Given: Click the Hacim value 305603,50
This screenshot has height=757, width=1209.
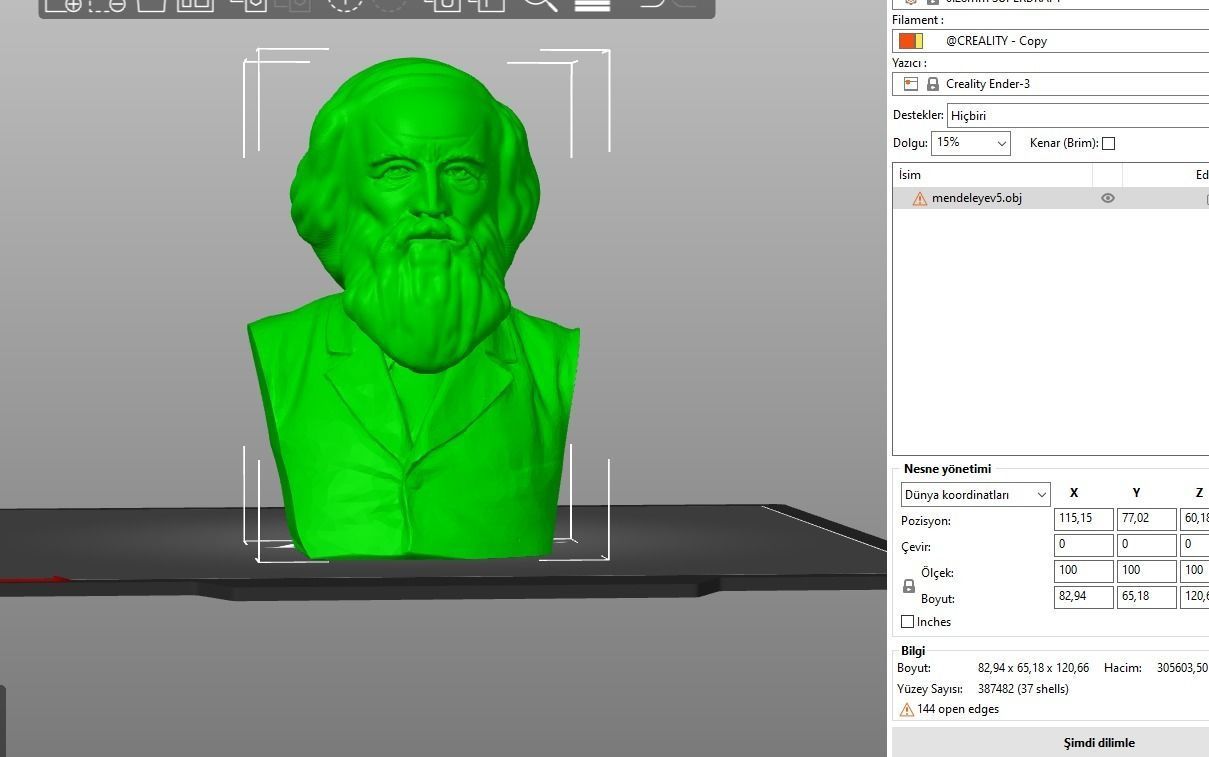Looking at the screenshot, I should [x=1182, y=668].
